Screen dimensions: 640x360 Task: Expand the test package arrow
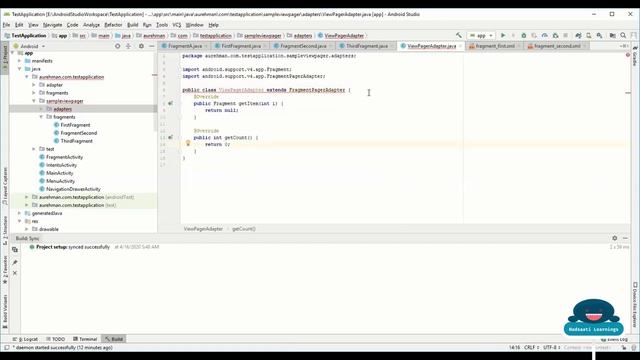click(x=34, y=149)
